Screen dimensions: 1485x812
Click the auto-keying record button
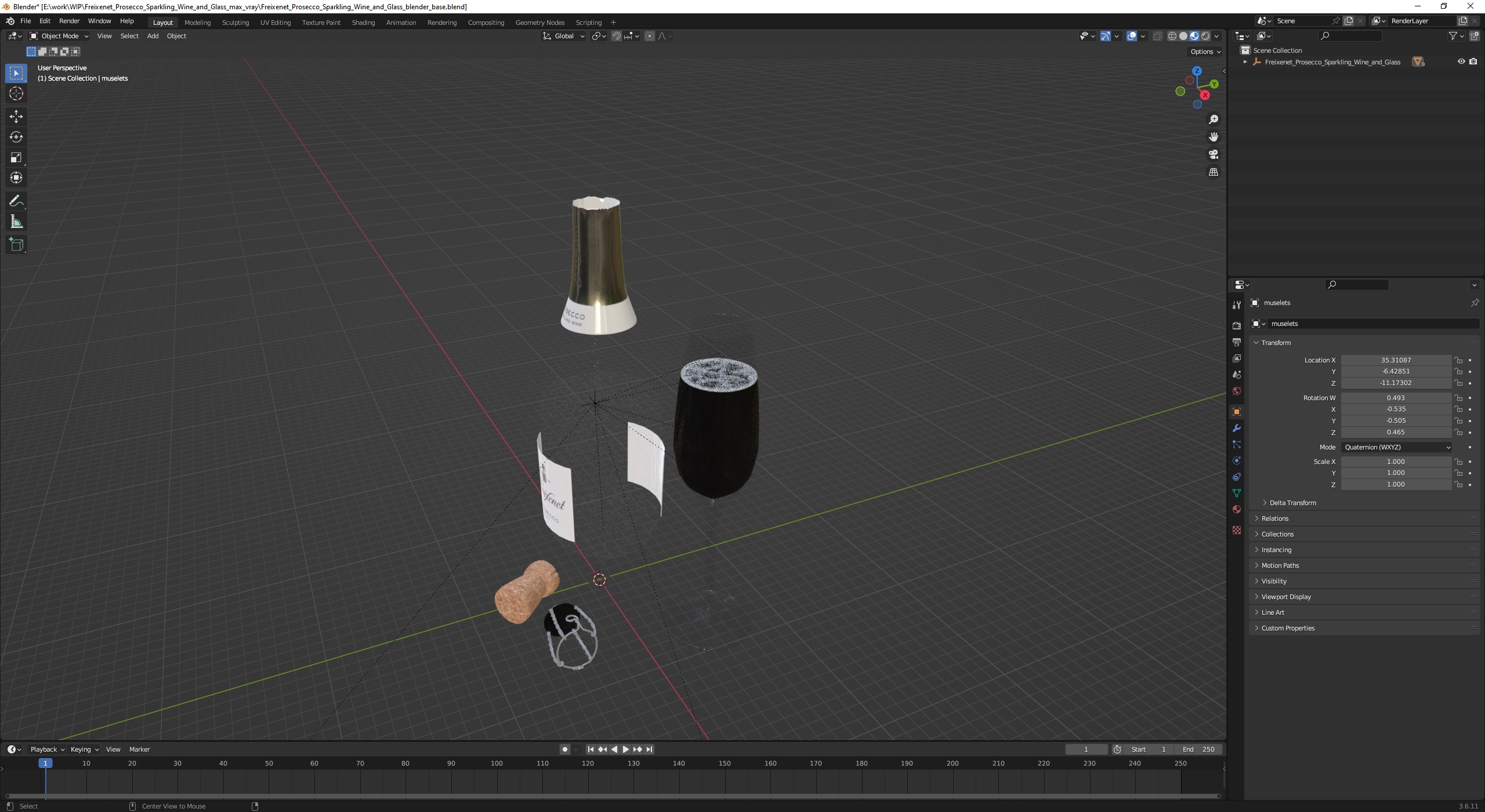tap(564, 749)
